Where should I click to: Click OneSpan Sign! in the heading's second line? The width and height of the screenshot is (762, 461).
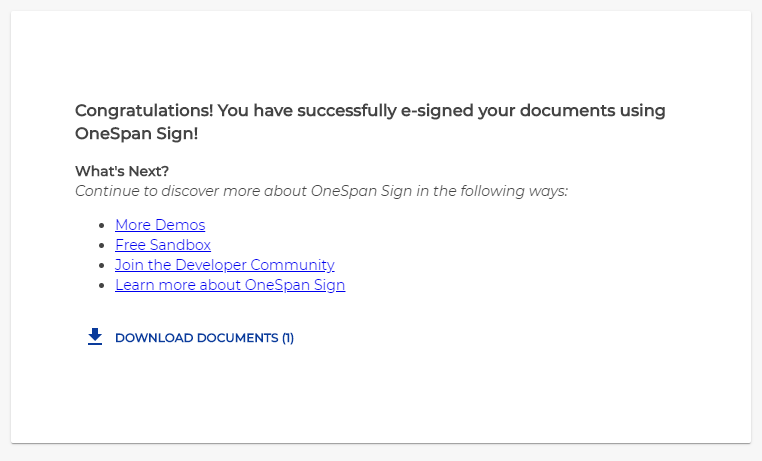pos(137,133)
